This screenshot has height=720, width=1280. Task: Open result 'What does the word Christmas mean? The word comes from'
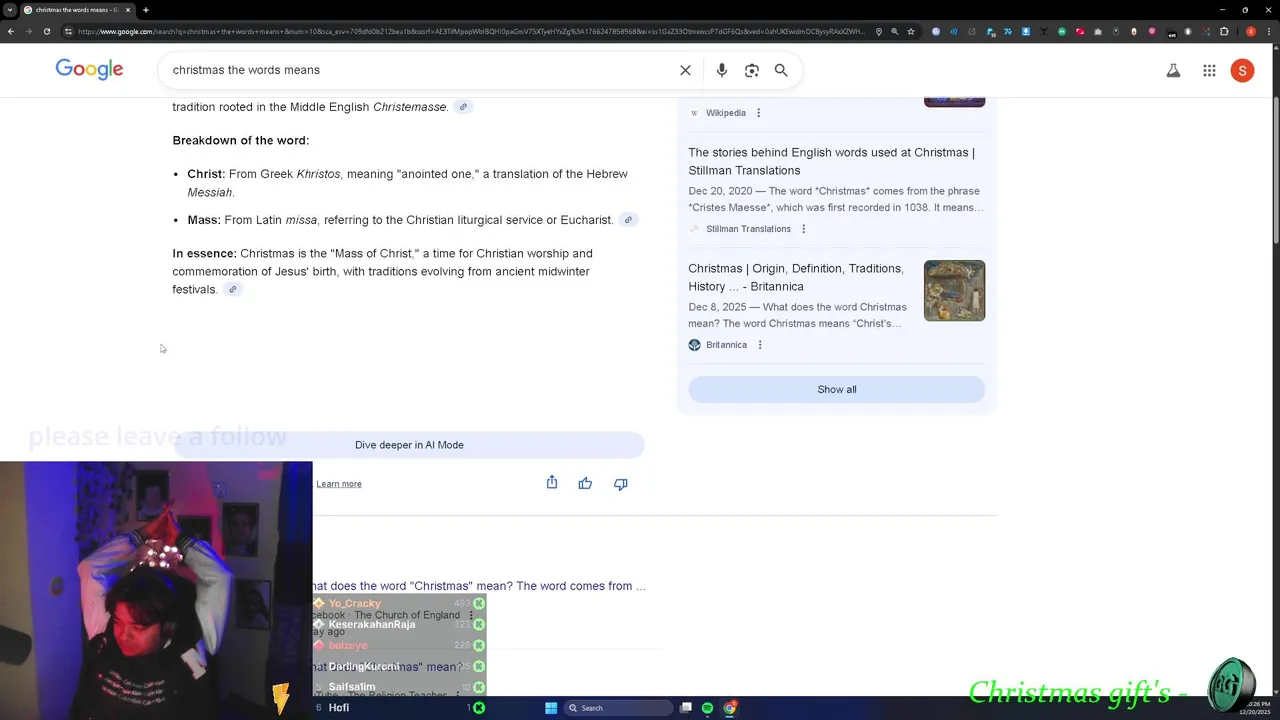point(479,586)
